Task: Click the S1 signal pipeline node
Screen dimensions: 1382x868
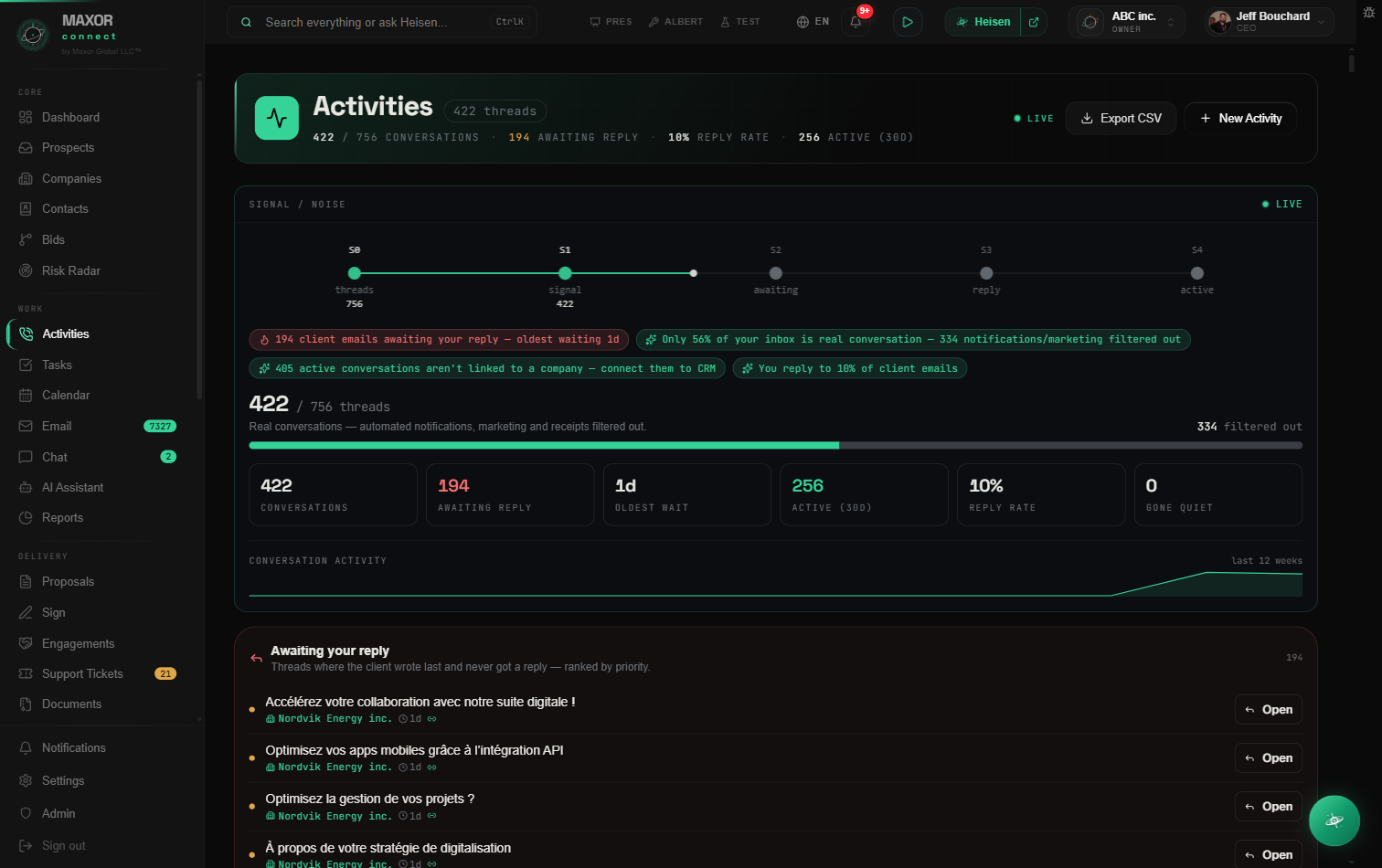Action: [x=565, y=273]
